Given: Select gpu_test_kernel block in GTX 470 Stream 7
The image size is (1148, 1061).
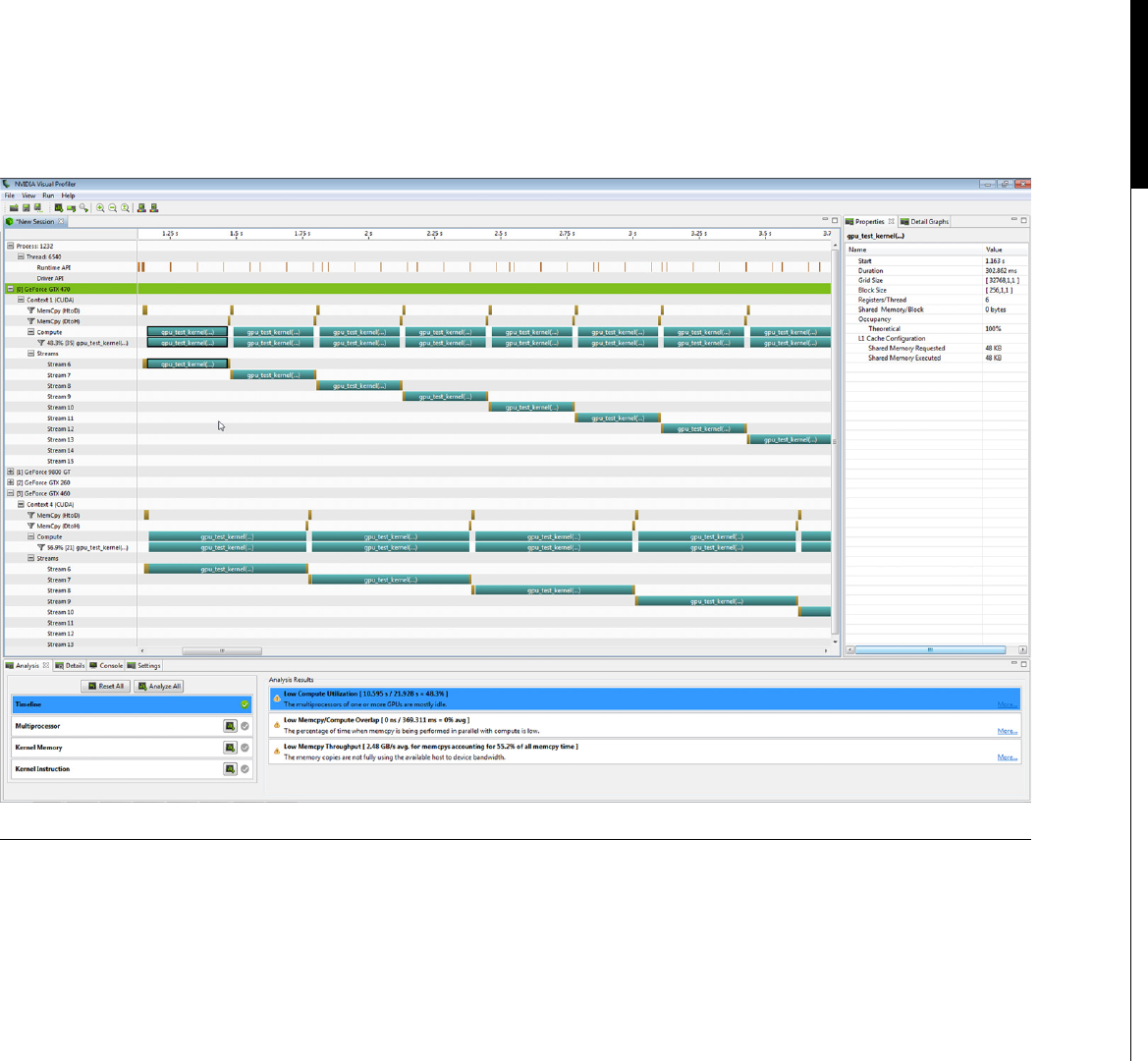Looking at the screenshot, I should point(273,375).
